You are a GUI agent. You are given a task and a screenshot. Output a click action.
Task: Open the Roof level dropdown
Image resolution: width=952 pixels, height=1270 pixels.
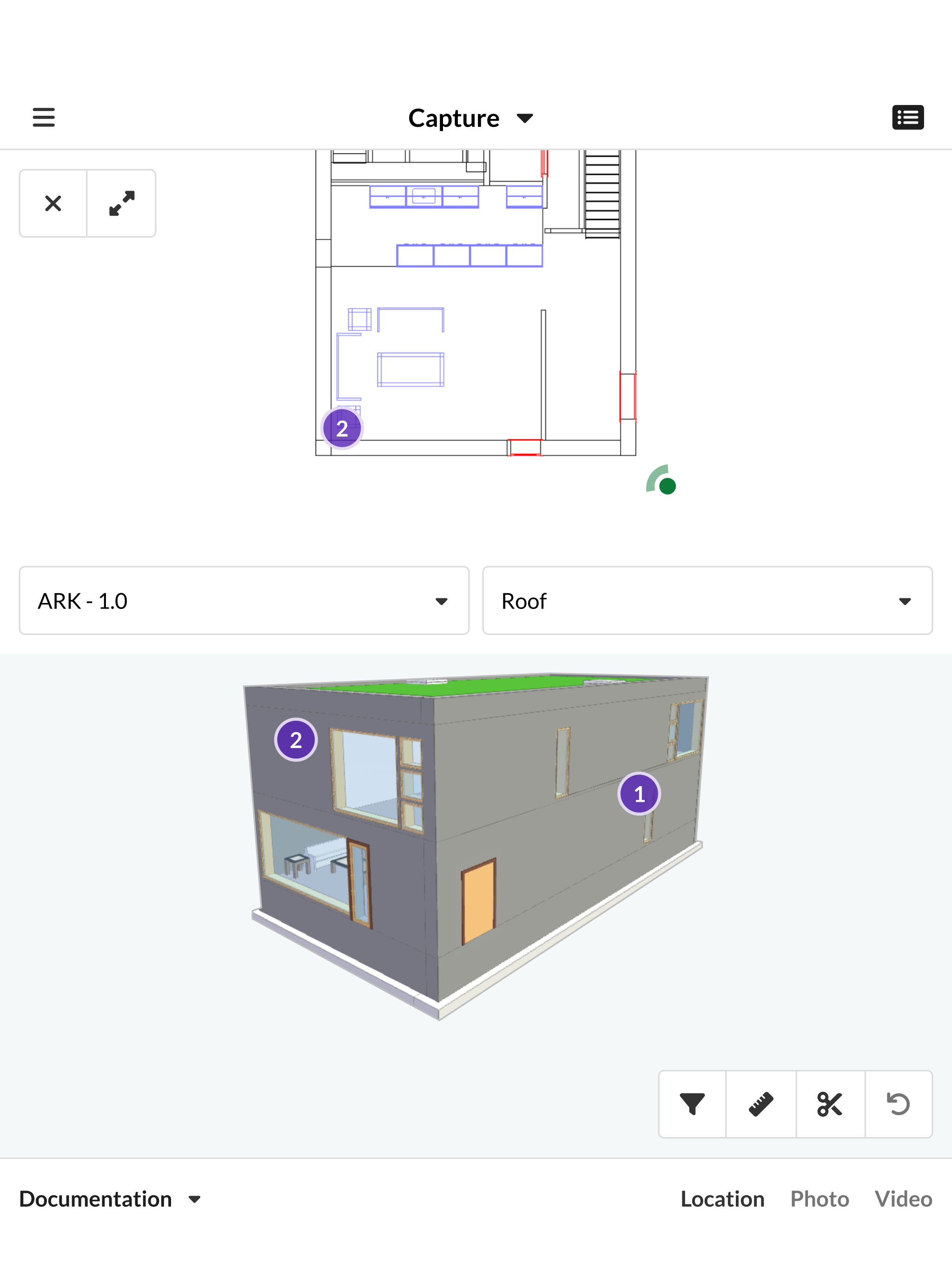pos(707,601)
